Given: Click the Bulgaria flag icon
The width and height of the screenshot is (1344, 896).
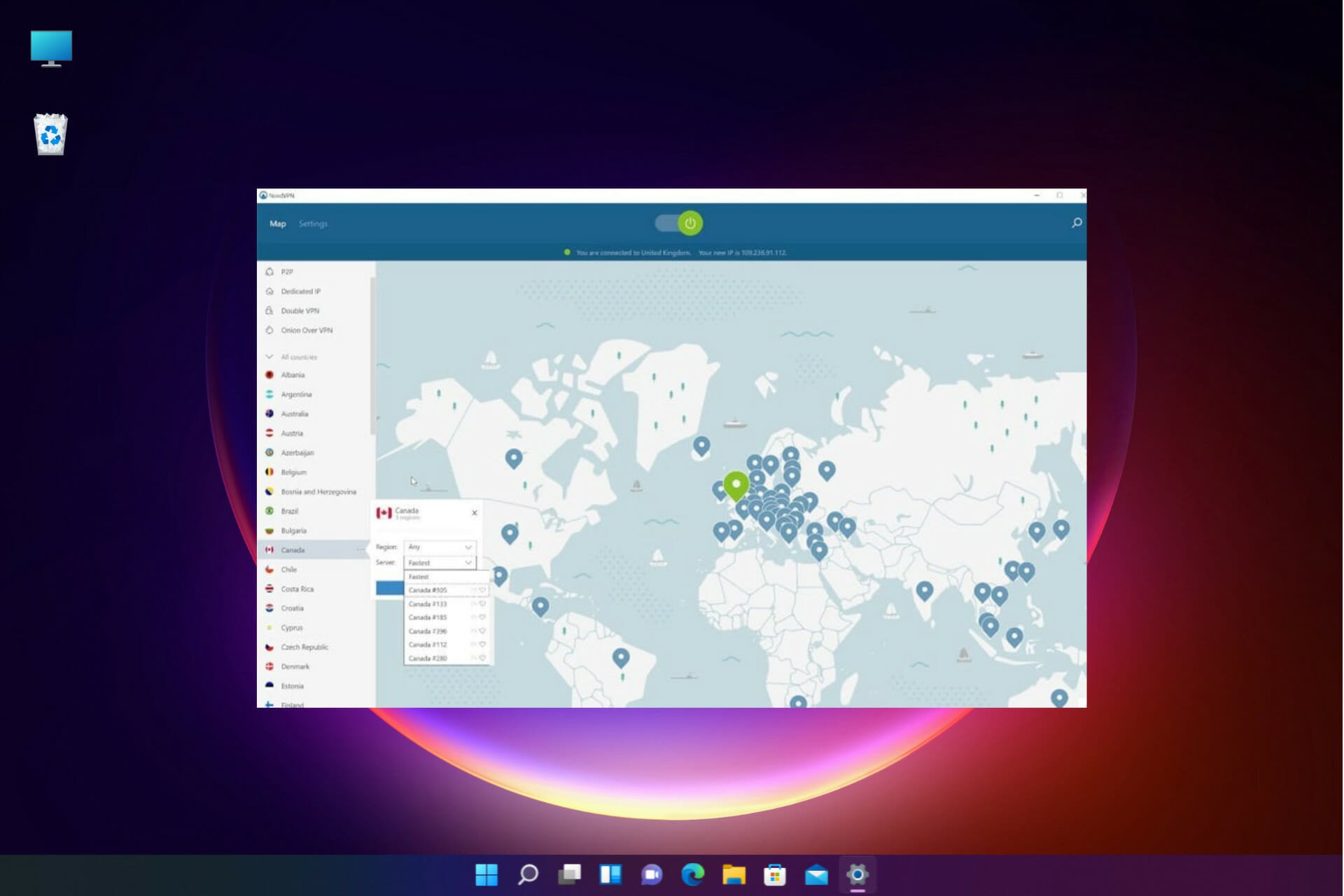Looking at the screenshot, I should tap(269, 531).
